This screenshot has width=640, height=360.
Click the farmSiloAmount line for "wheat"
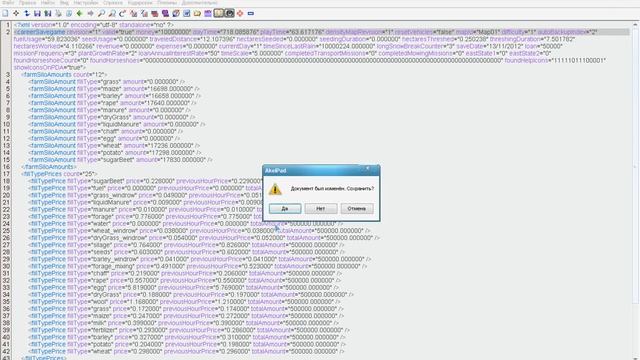click(x=114, y=145)
